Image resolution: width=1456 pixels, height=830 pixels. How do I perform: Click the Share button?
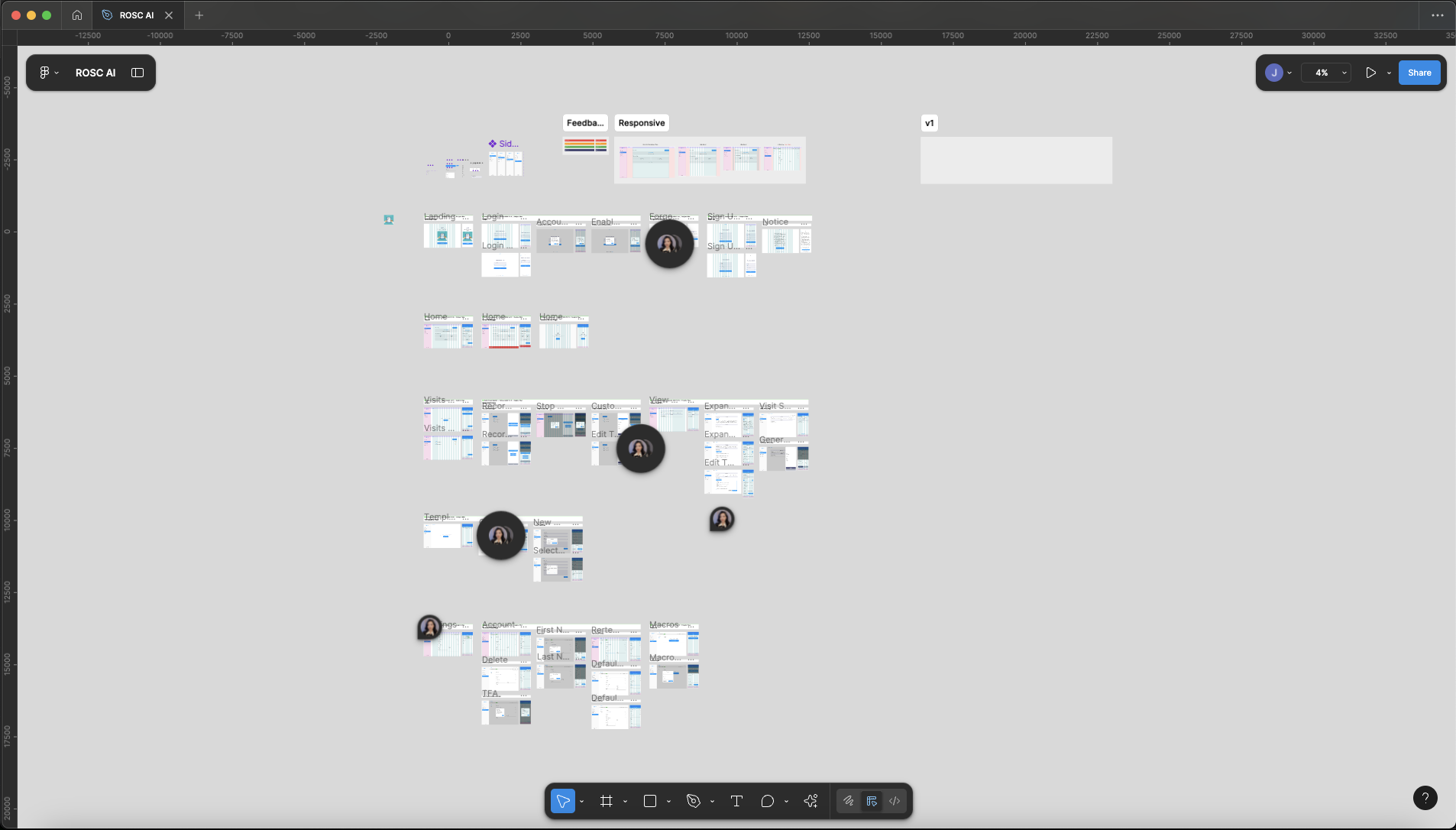(1419, 72)
